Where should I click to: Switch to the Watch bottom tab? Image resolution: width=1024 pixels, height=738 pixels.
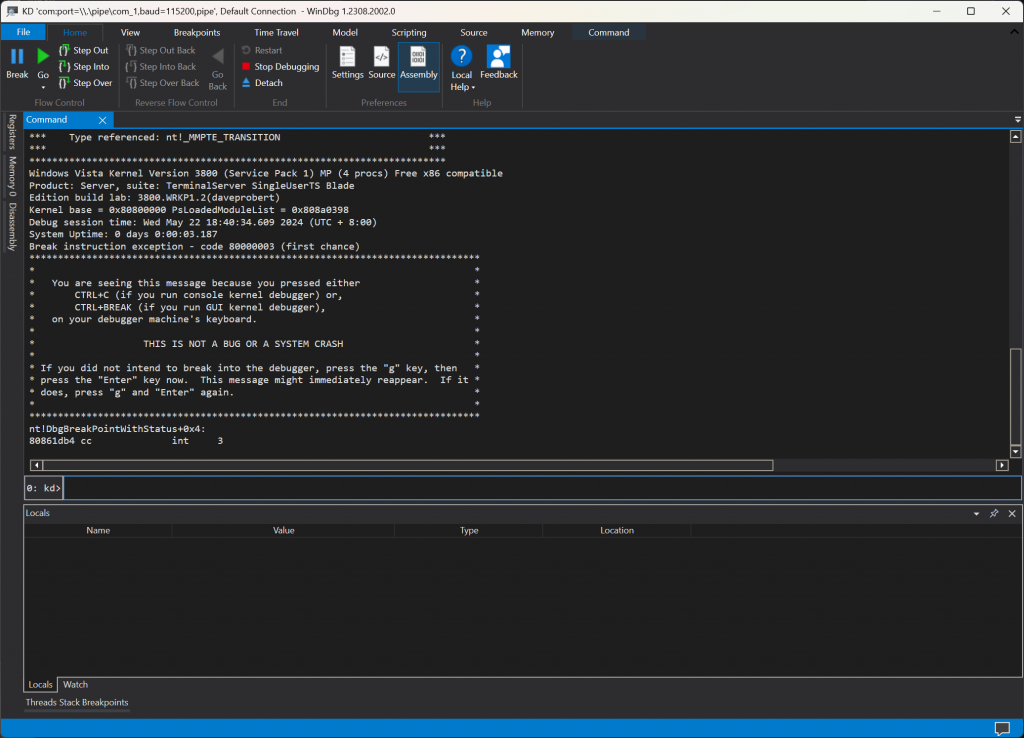(x=75, y=684)
